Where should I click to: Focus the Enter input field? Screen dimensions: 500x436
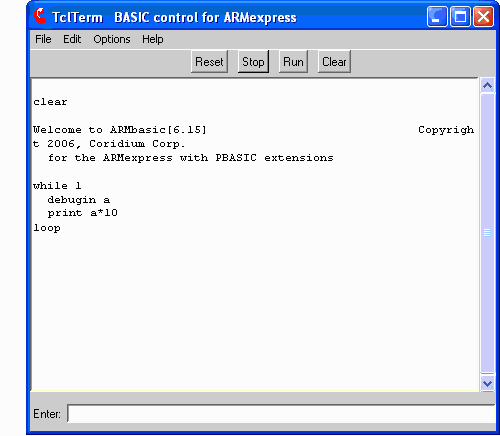point(281,413)
